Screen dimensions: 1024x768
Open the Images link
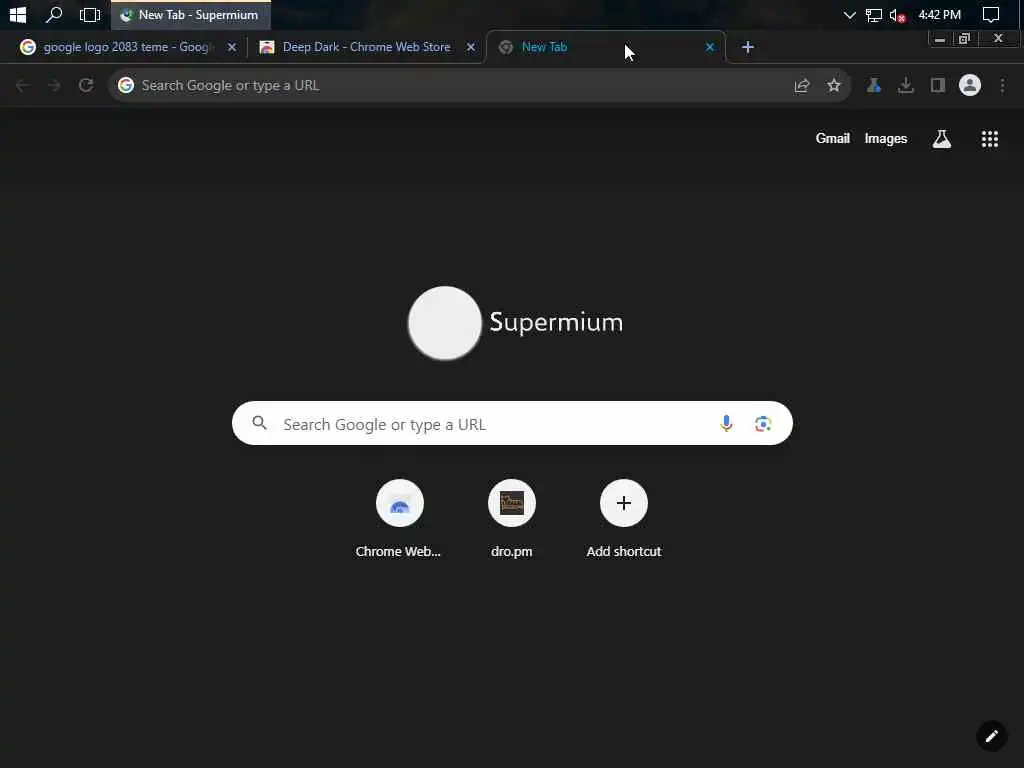886,138
